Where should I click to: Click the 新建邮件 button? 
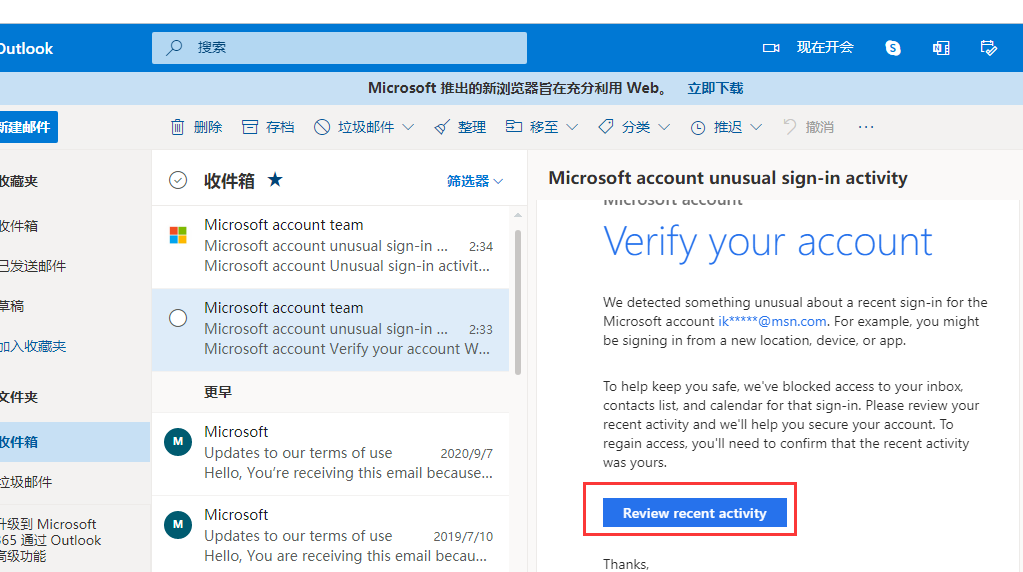[28, 127]
